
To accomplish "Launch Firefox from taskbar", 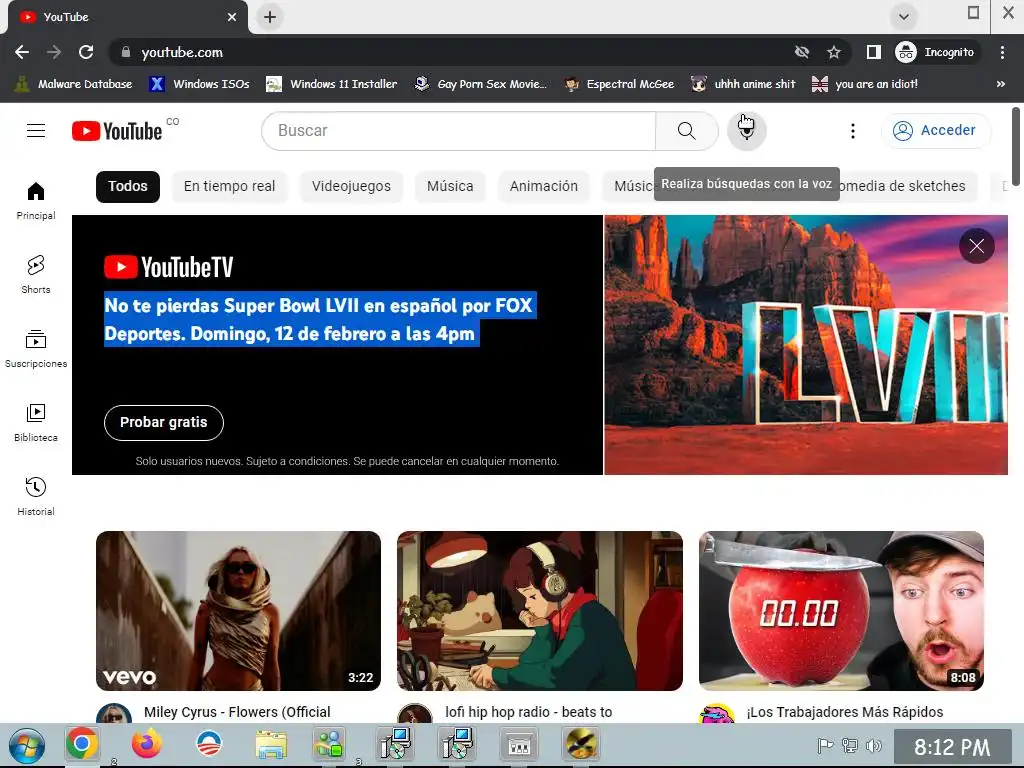I will [147, 744].
